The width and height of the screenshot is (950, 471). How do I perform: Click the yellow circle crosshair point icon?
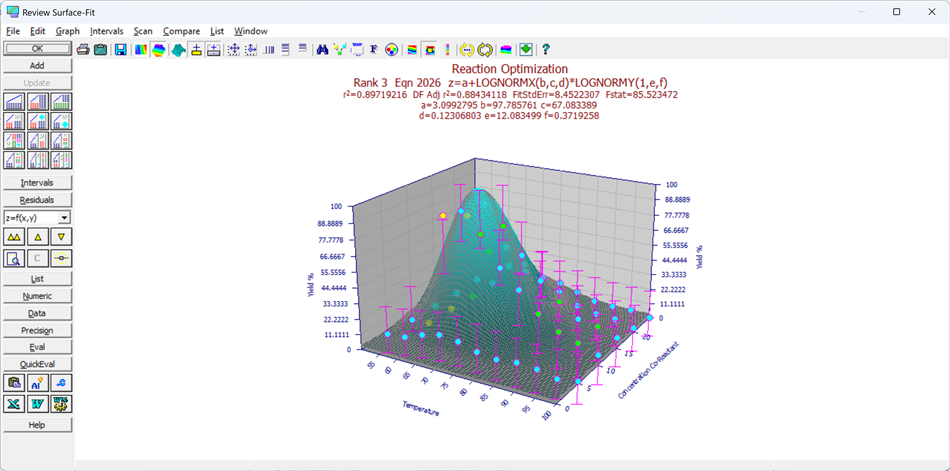(x=61, y=258)
